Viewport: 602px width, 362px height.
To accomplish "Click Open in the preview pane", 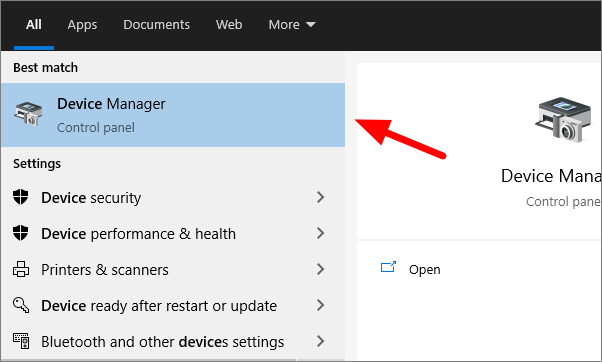I will [425, 269].
